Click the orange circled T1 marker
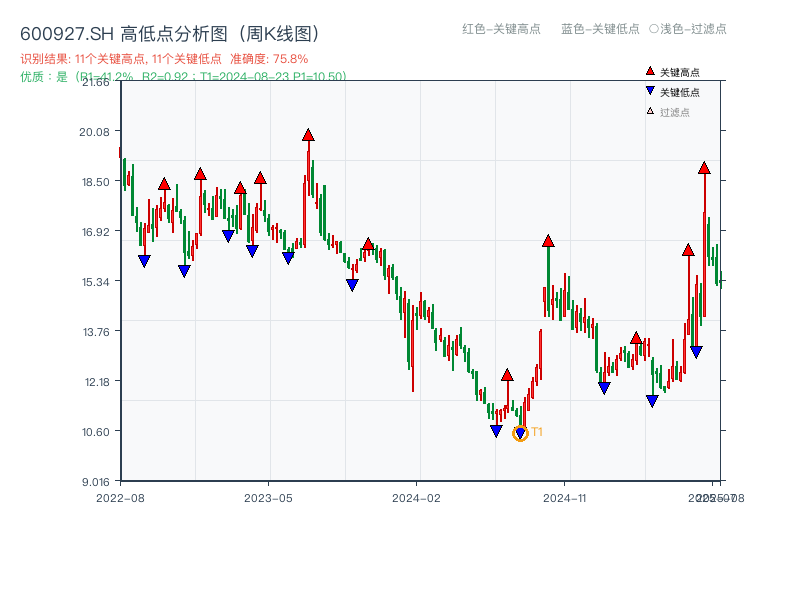 (521, 433)
